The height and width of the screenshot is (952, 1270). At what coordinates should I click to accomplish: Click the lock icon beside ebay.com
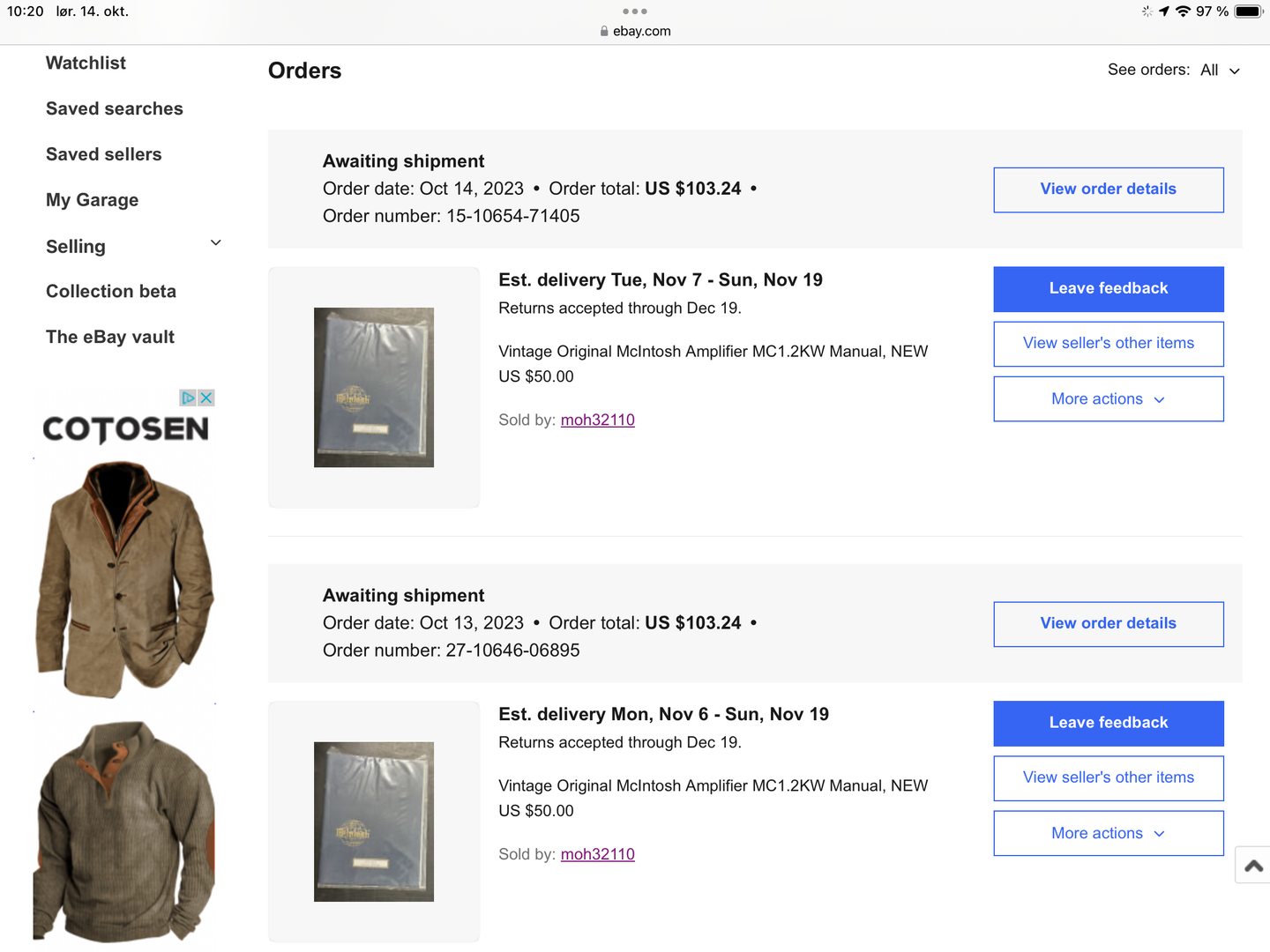[604, 31]
